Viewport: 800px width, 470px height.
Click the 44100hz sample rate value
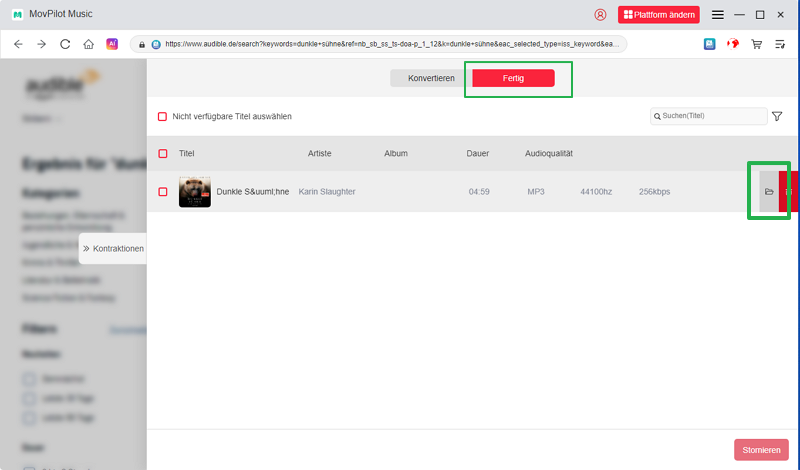(596, 192)
